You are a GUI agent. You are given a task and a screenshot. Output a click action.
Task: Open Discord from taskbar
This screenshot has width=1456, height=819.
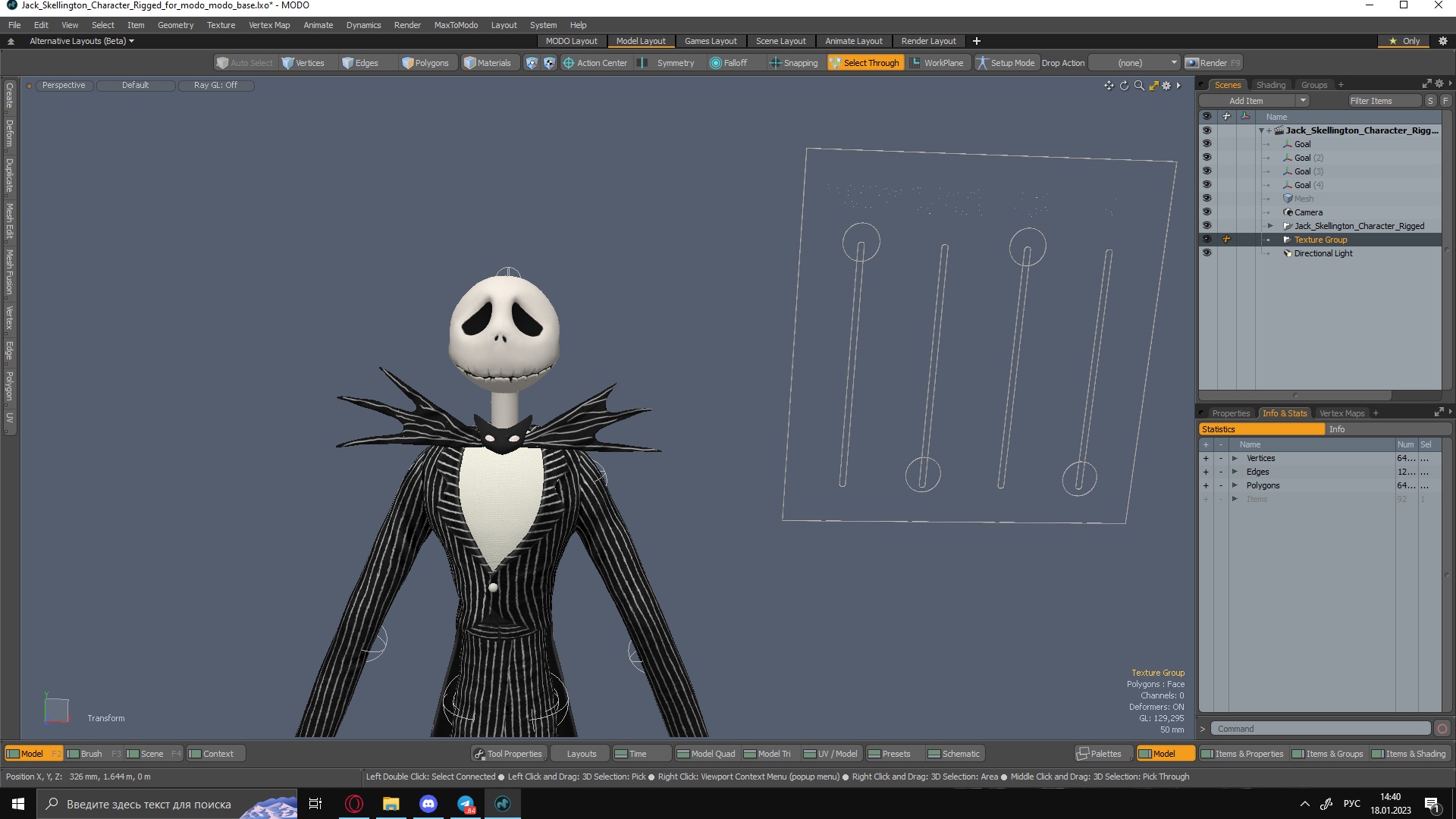(x=428, y=804)
